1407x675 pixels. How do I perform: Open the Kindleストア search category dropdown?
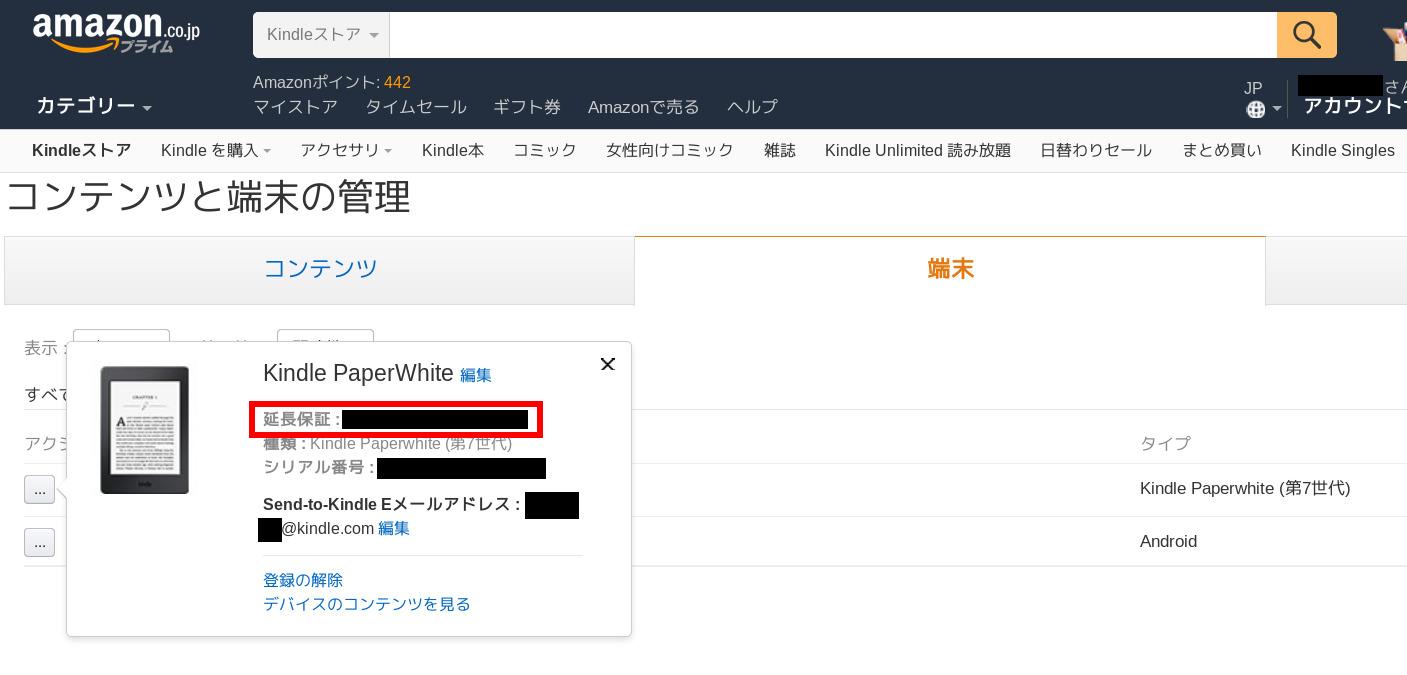click(321, 35)
